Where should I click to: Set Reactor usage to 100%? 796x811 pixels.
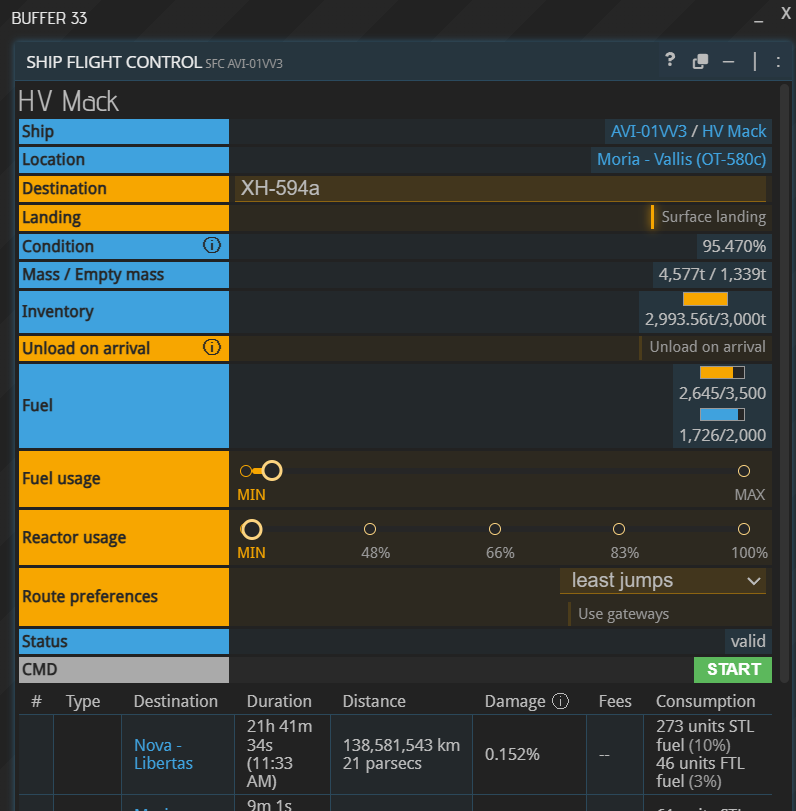(x=743, y=529)
